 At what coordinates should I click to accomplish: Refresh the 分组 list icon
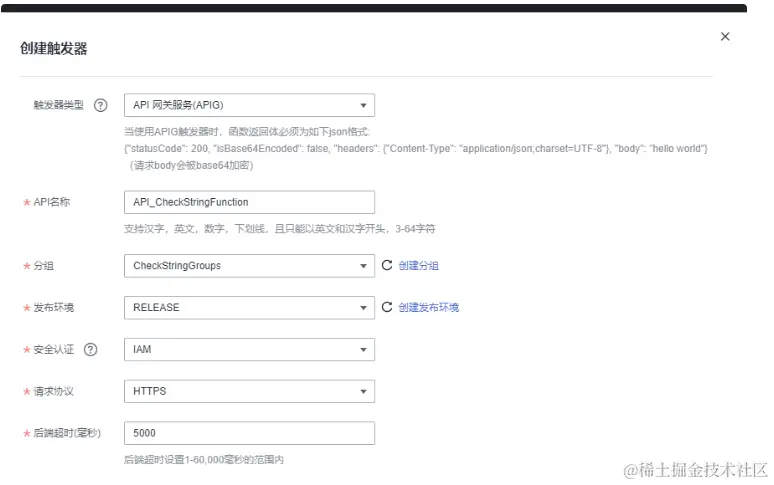(387, 265)
